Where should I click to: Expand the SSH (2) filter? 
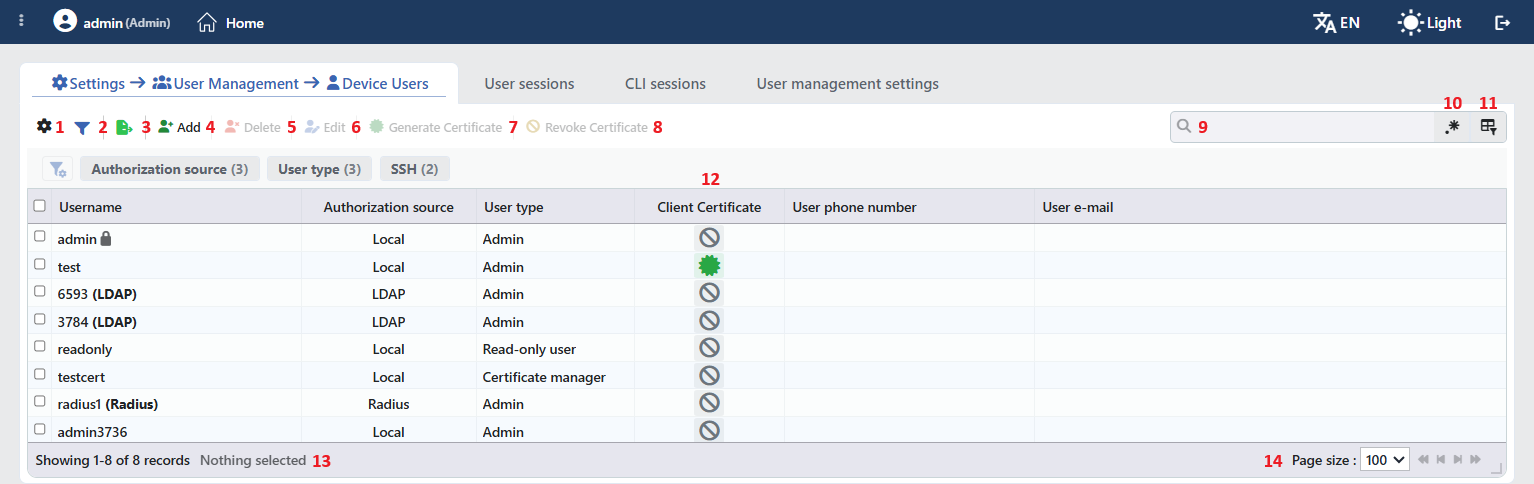pos(415,169)
